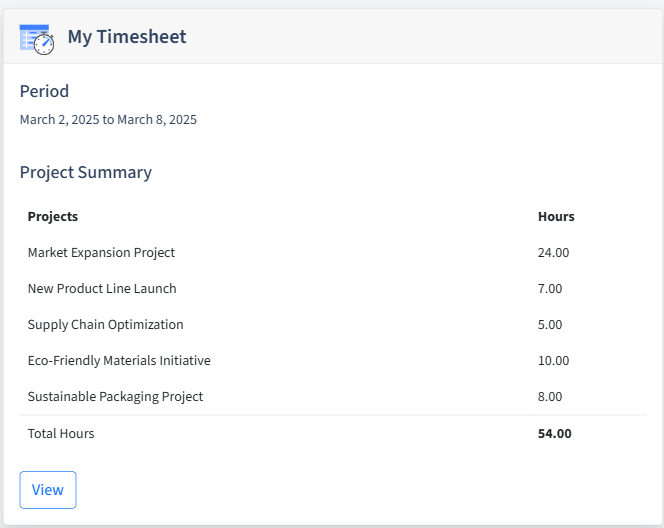
Task: Click the timesheet stopwatch icon
Action: coord(37,39)
